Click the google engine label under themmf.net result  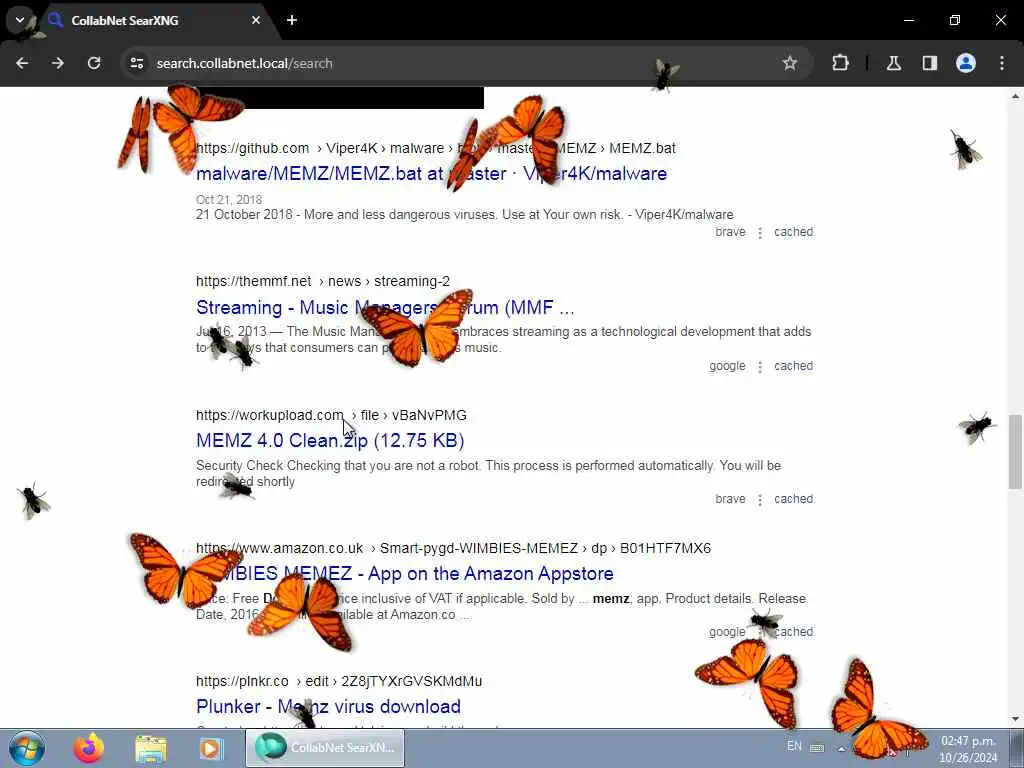point(727,366)
